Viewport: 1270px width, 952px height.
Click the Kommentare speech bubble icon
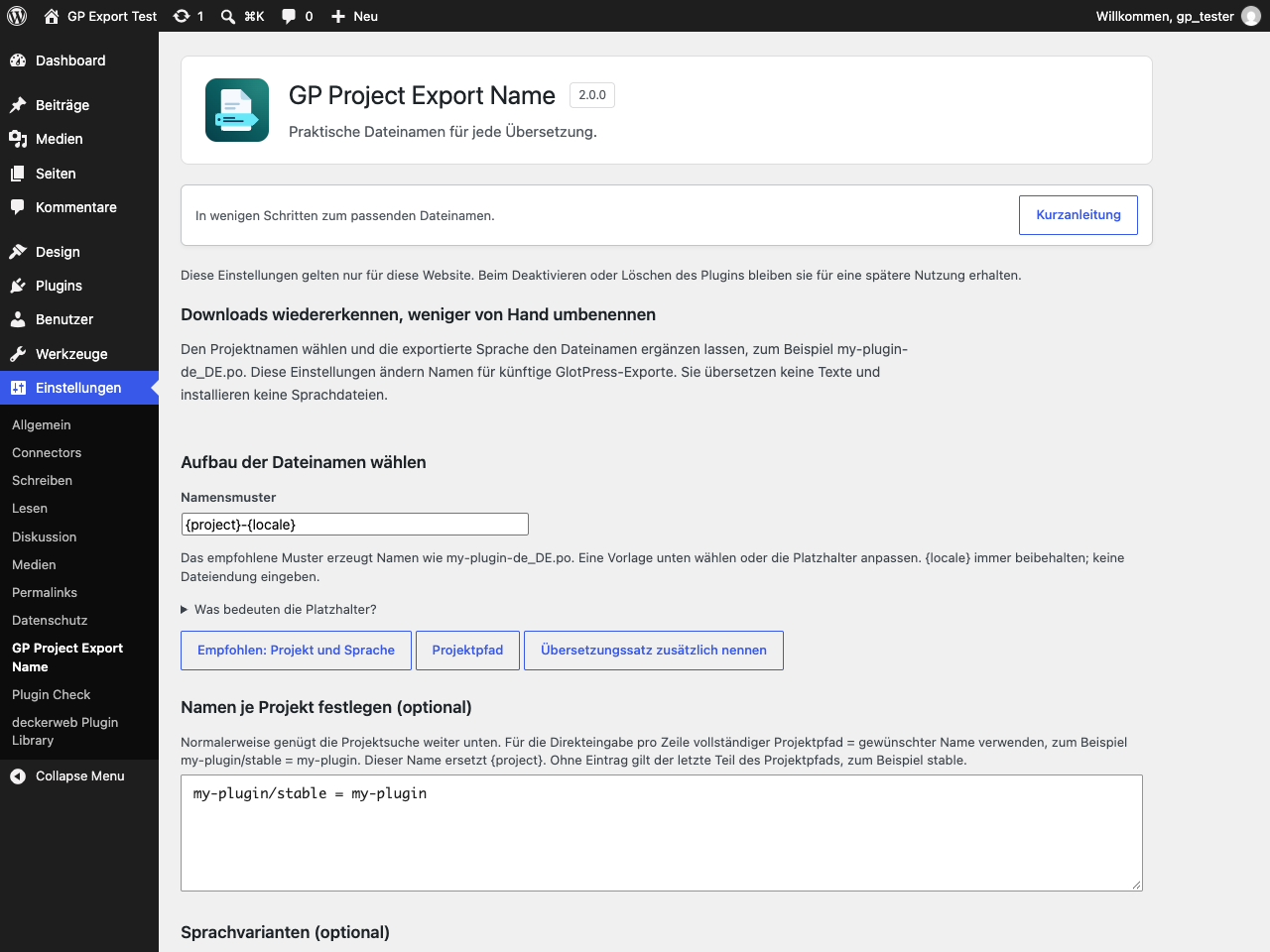click(x=18, y=207)
